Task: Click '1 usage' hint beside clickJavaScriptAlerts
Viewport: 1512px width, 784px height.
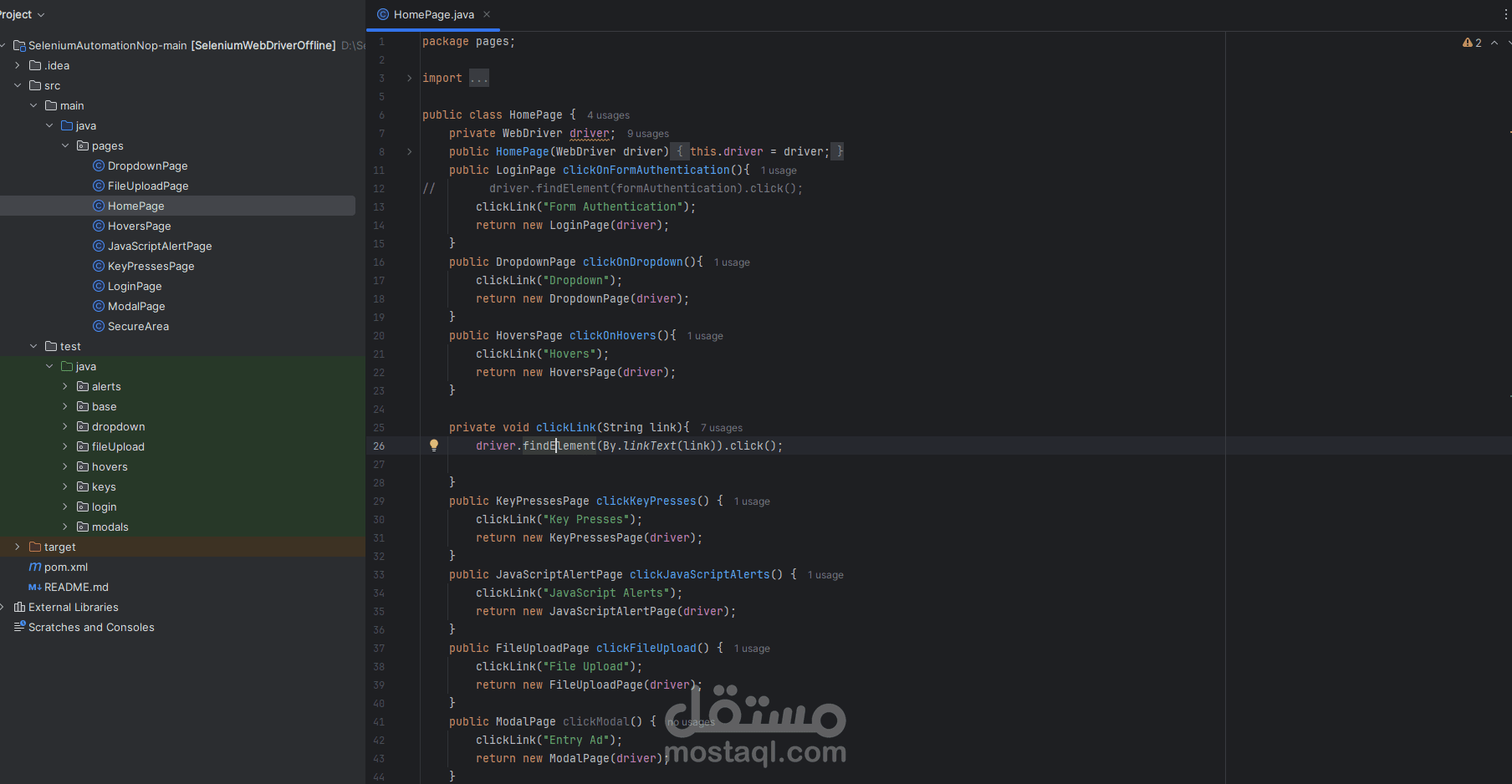Action: (825, 575)
